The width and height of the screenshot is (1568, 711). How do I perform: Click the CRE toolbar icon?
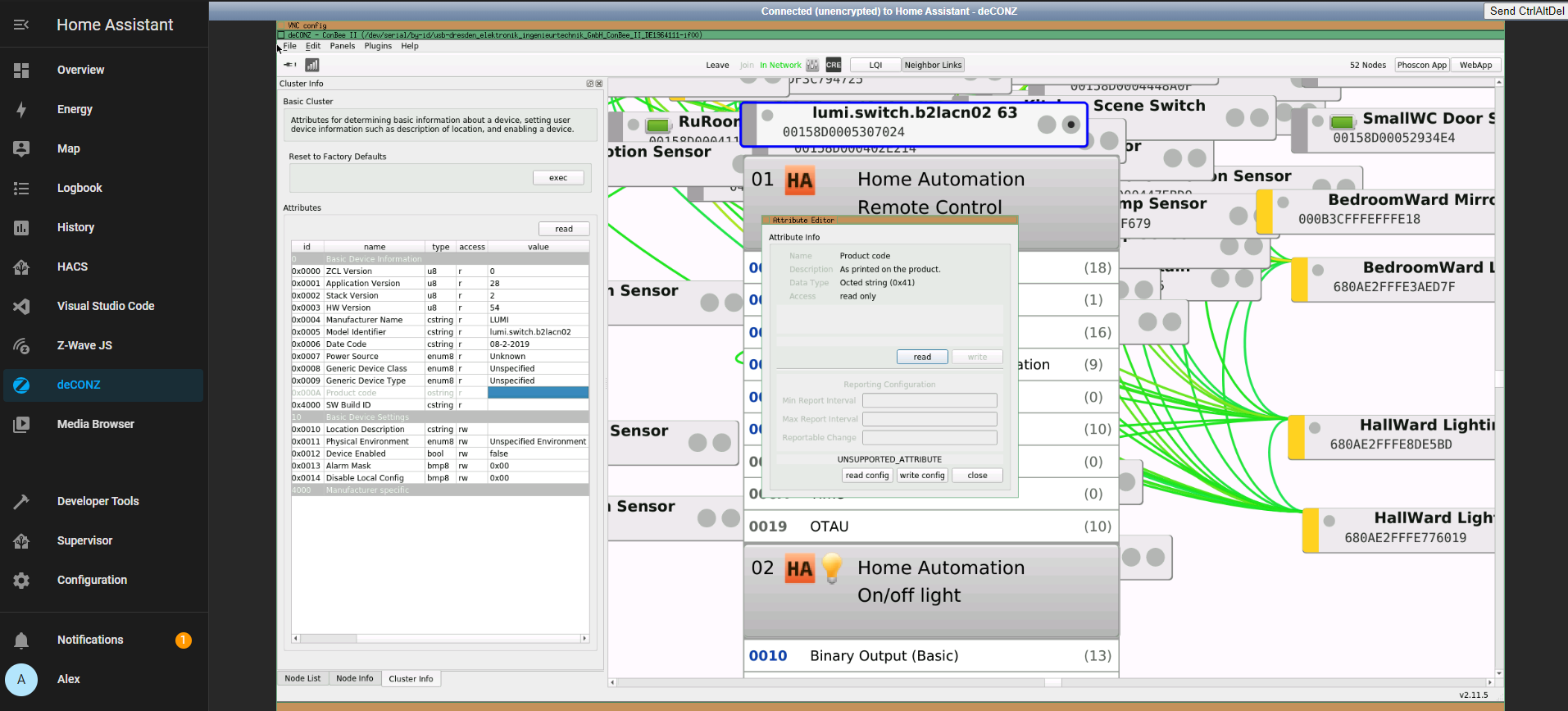(834, 65)
